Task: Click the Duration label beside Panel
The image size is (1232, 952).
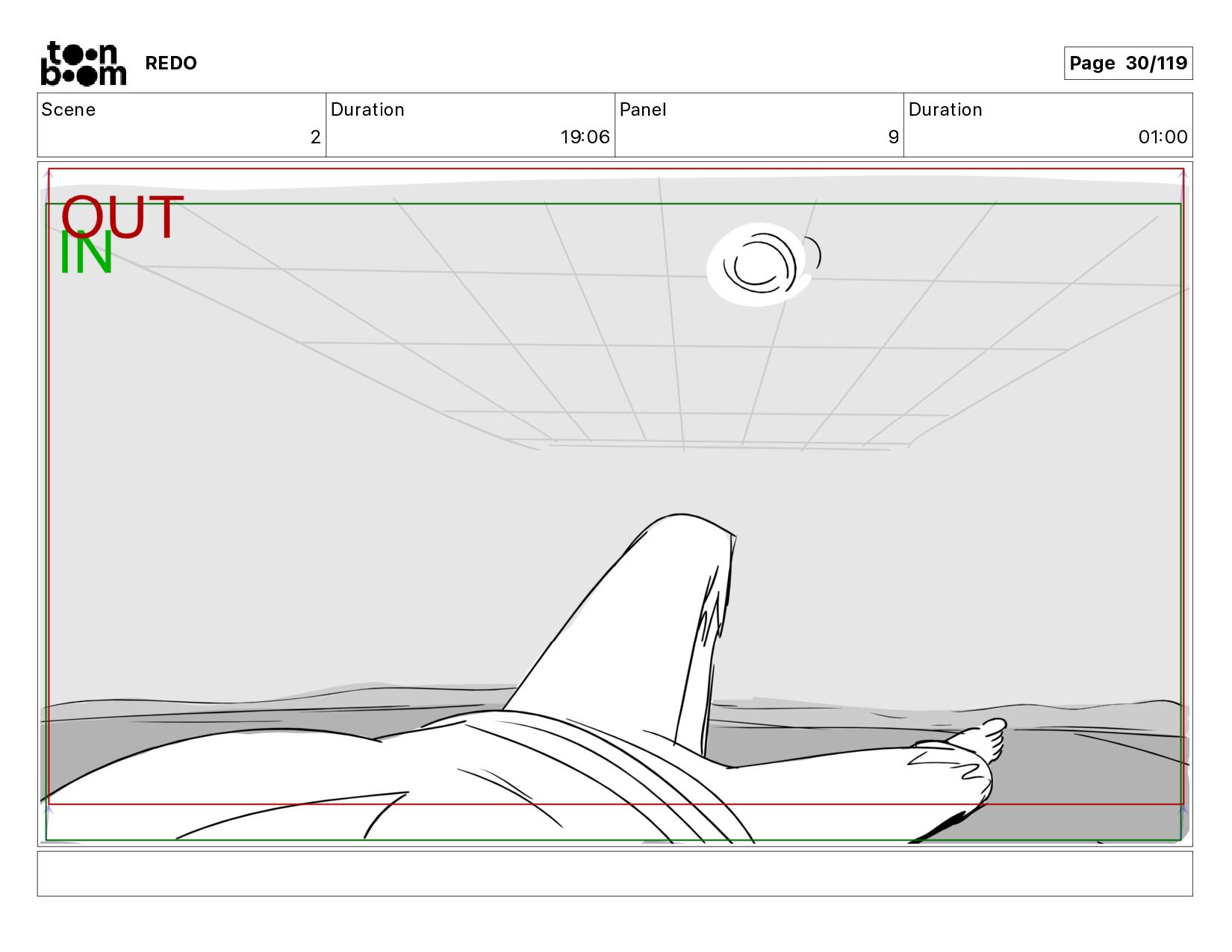Action: coord(945,110)
